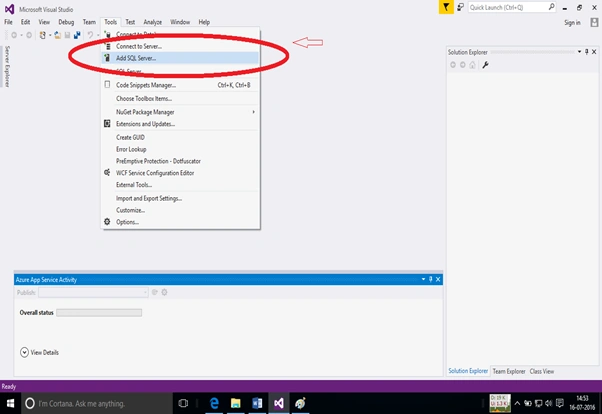Viewport: 602px width, 414px height.
Task: Click the New Project toolbar icon
Action: (42, 35)
